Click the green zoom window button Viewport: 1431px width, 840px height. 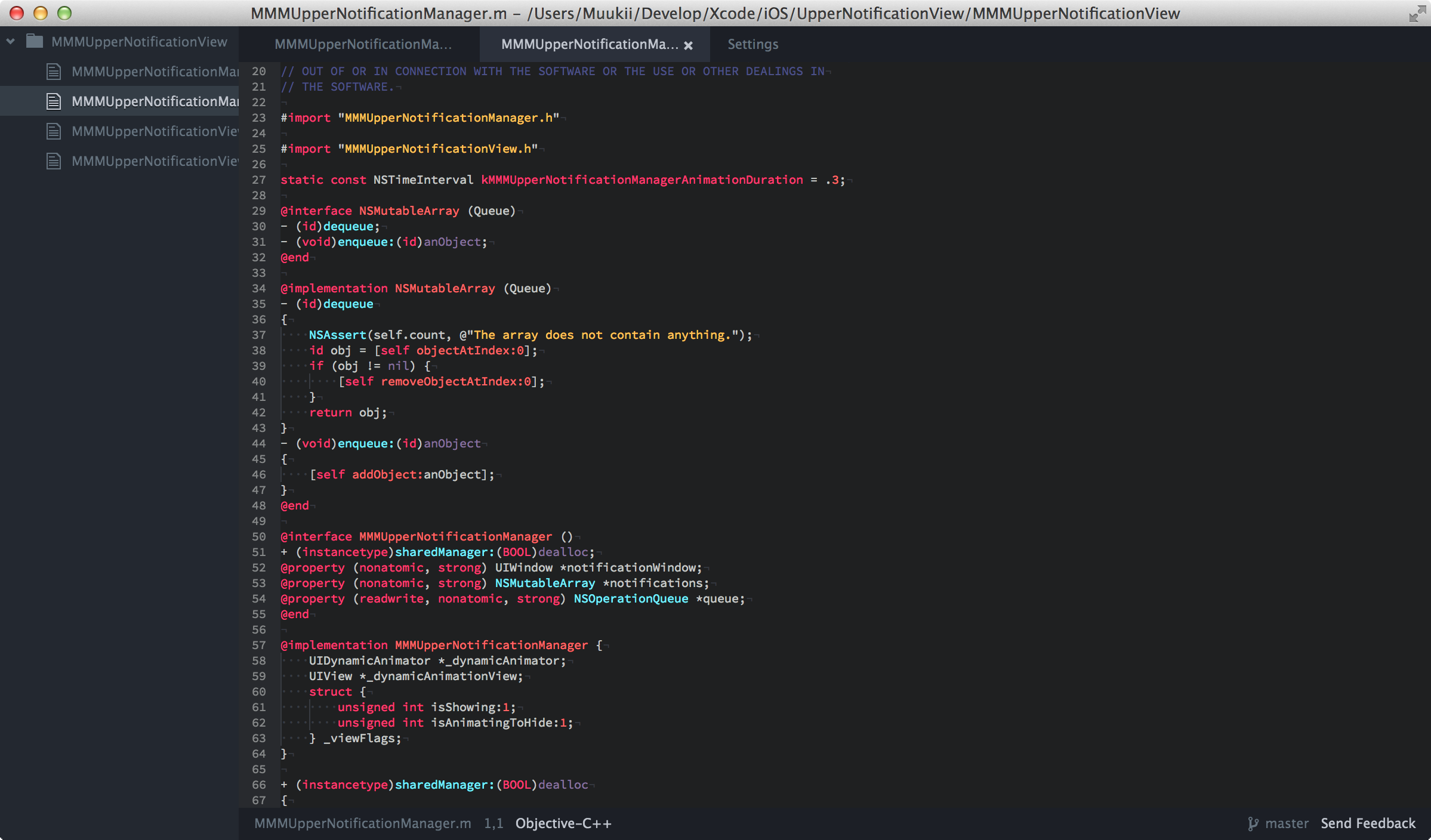tap(64, 13)
